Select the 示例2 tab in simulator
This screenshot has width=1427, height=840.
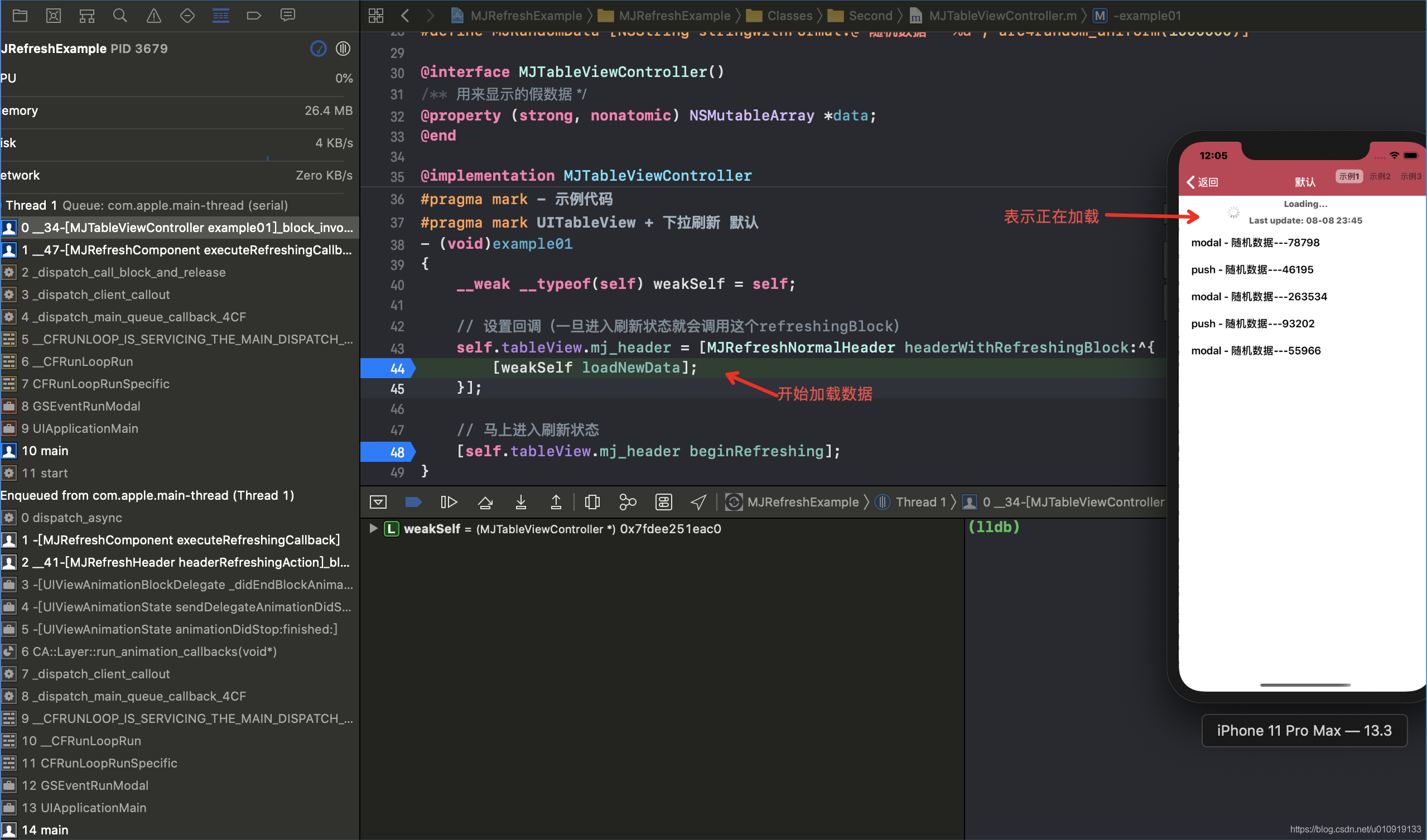click(1380, 176)
